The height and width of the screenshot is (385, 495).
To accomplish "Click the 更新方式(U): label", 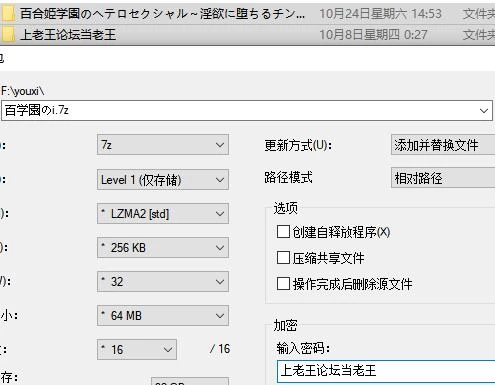I will point(298,145).
